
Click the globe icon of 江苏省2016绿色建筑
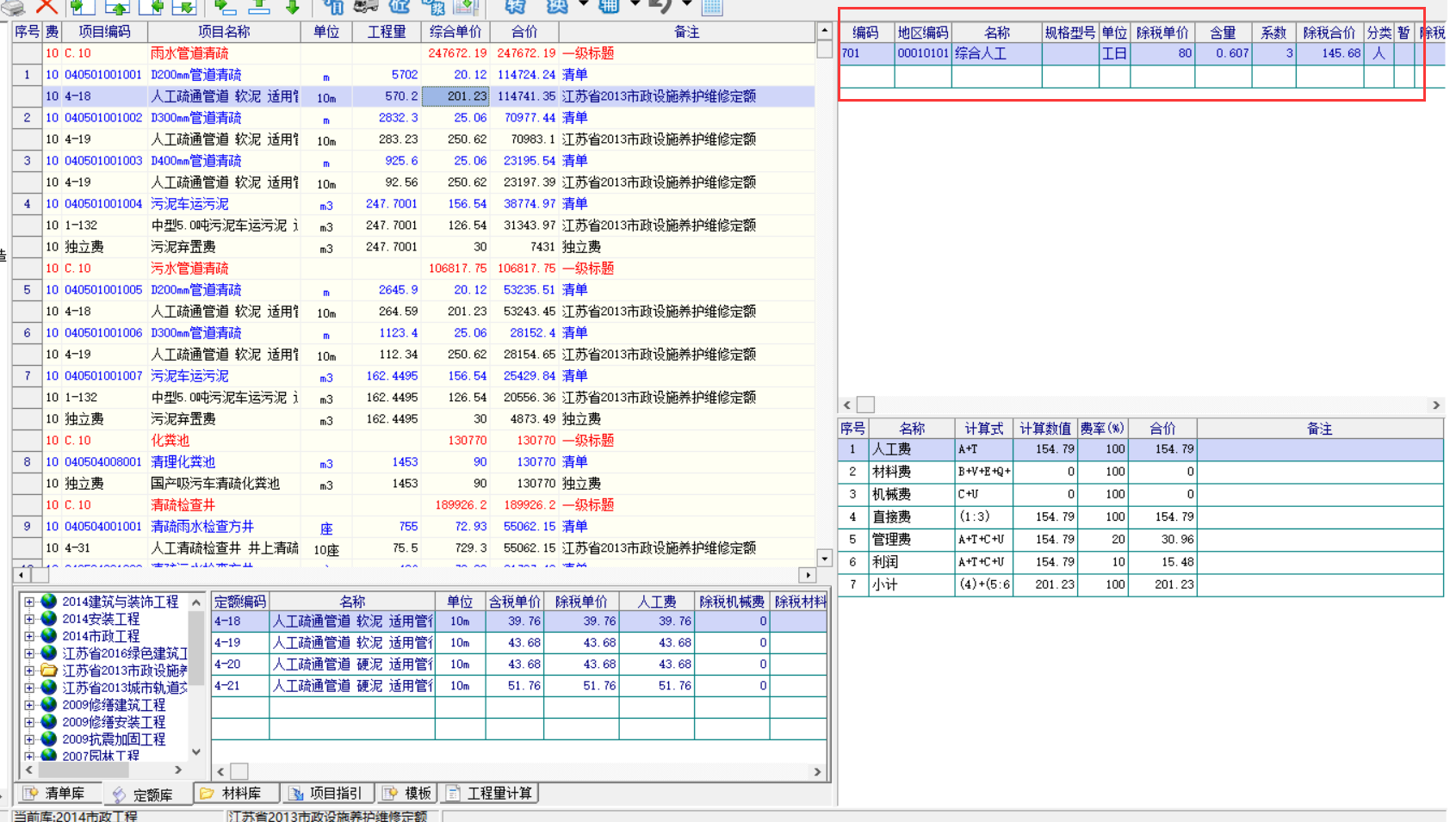click(49, 652)
